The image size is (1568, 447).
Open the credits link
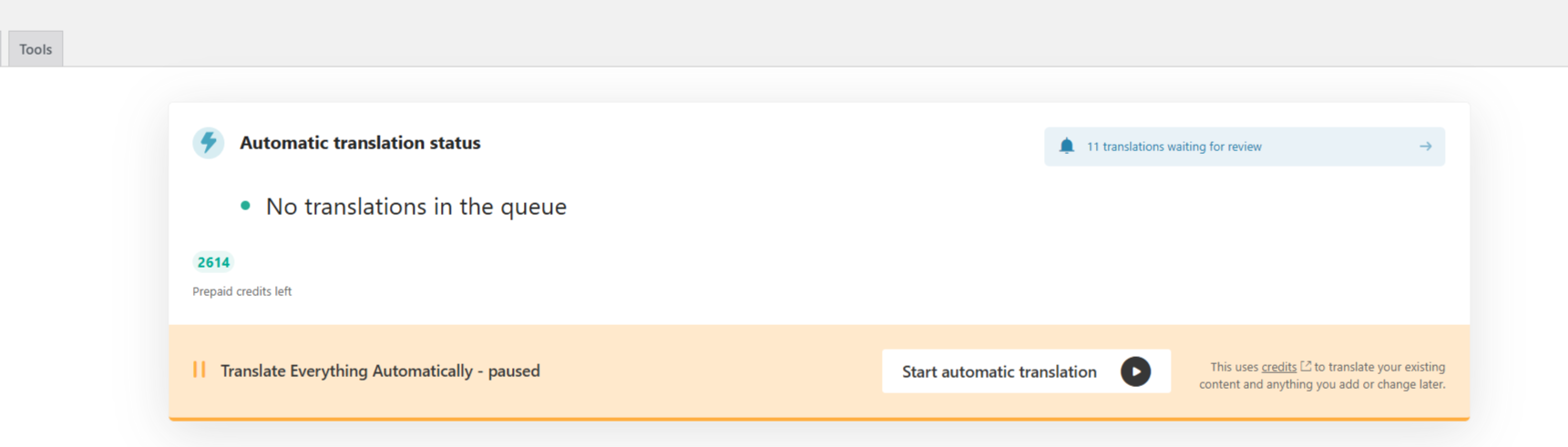point(1278,367)
